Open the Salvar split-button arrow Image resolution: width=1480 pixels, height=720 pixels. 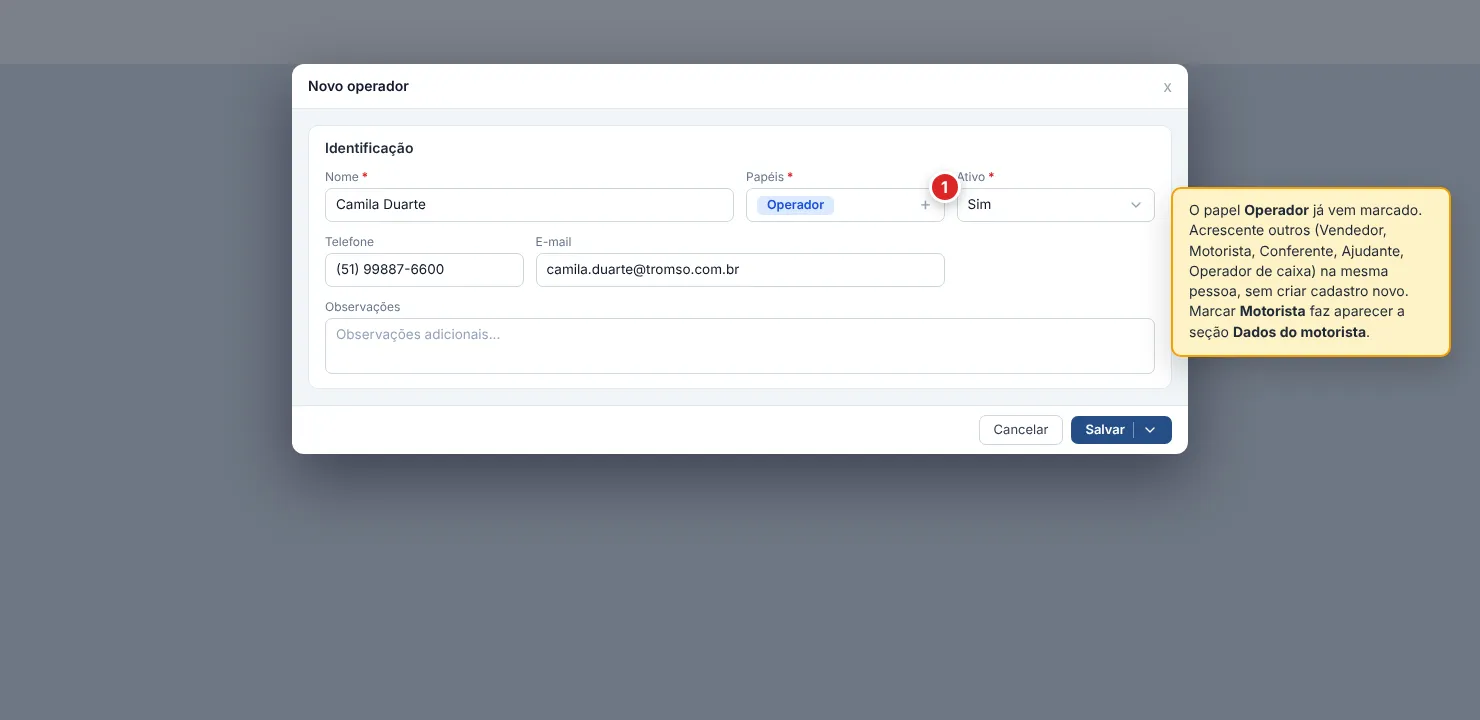[x=1150, y=430]
